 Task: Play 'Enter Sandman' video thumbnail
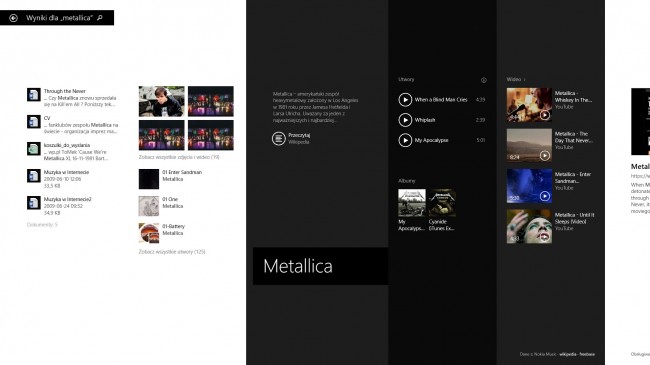click(529, 185)
